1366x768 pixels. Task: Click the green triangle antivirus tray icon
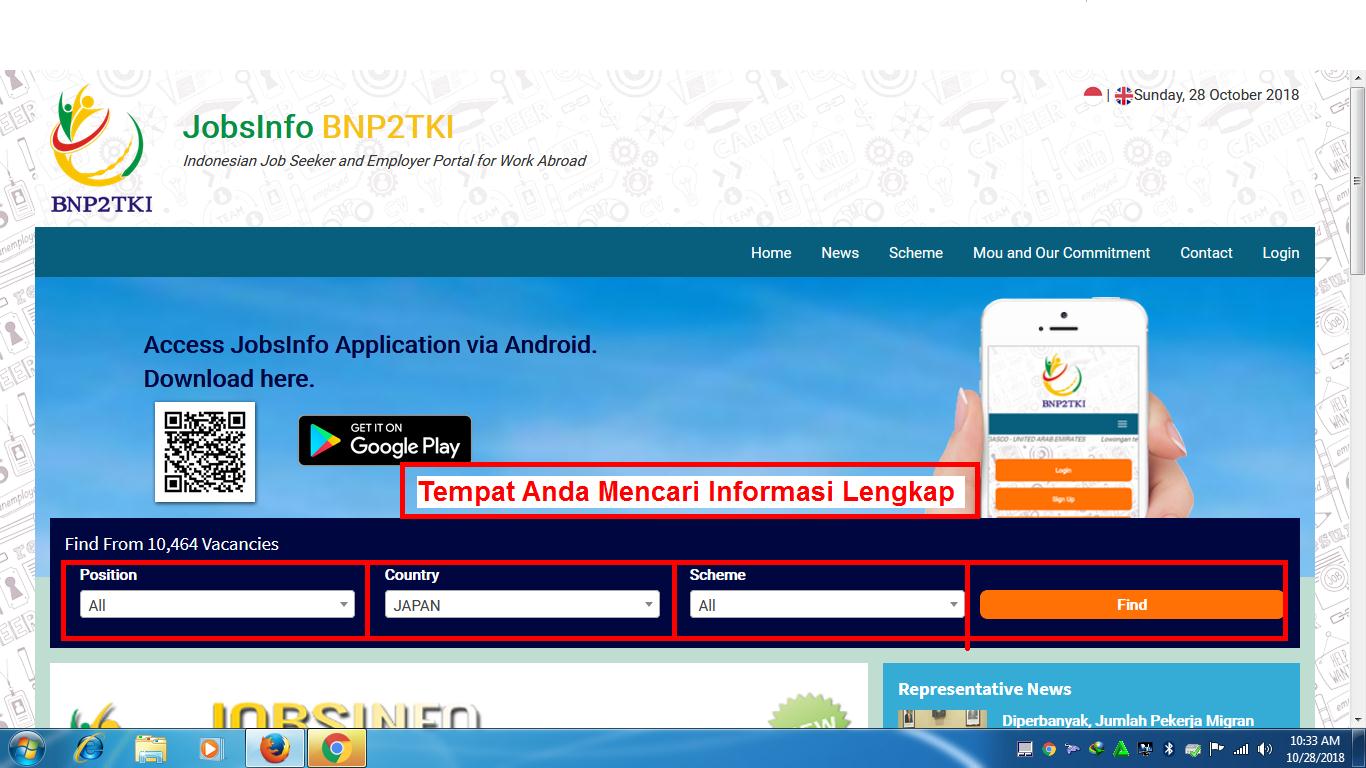coord(1121,749)
